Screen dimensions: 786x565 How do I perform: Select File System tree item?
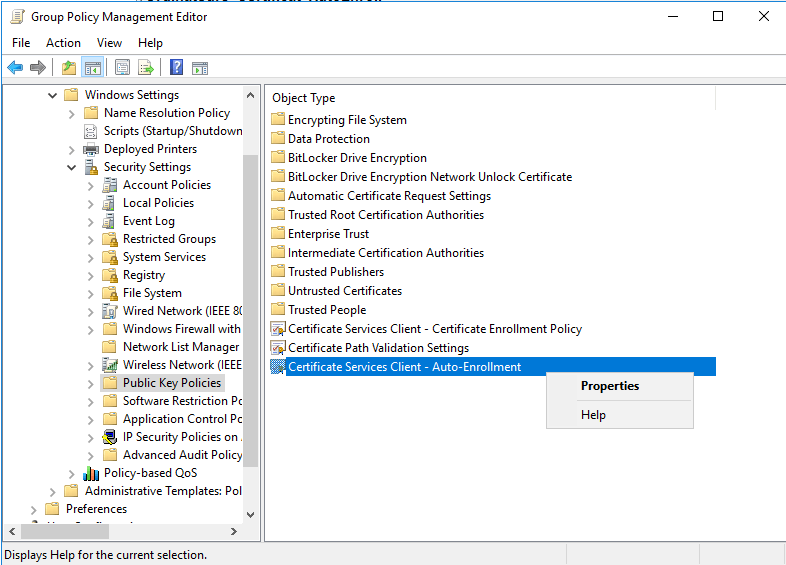click(152, 293)
